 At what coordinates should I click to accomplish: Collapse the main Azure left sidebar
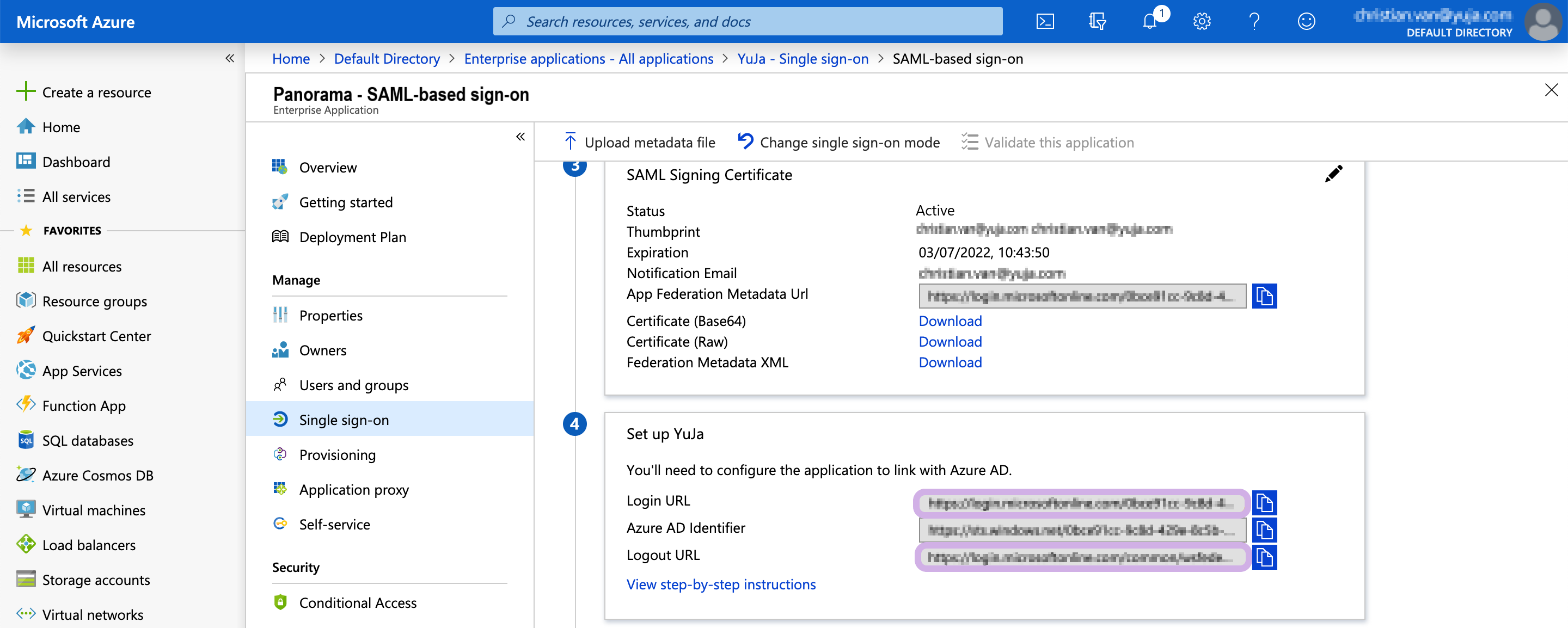(x=229, y=58)
